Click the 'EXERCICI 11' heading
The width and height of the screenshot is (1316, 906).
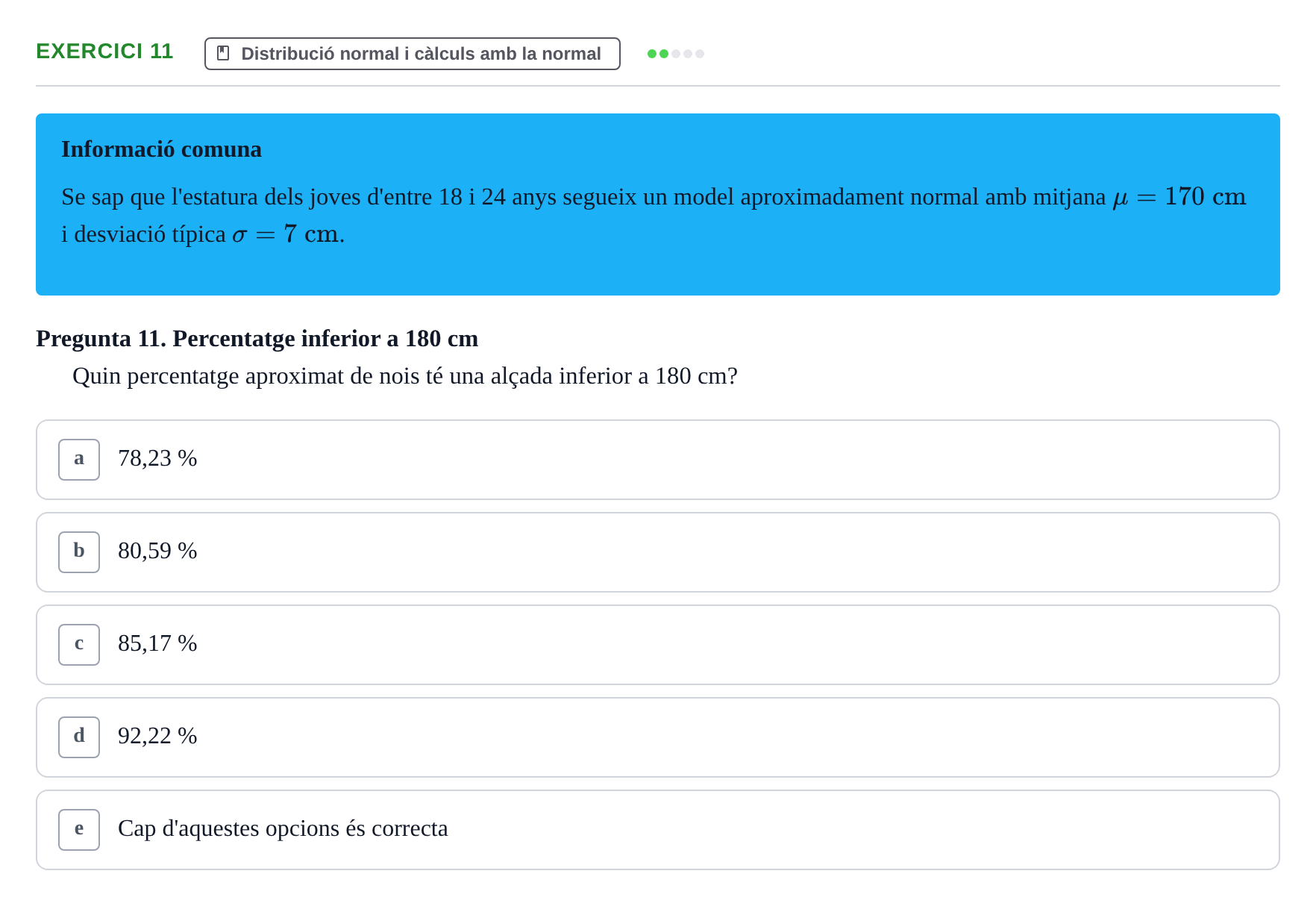(x=104, y=51)
